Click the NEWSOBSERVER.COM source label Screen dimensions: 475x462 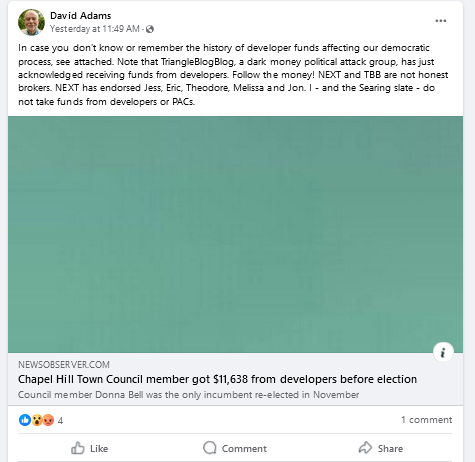click(64, 365)
